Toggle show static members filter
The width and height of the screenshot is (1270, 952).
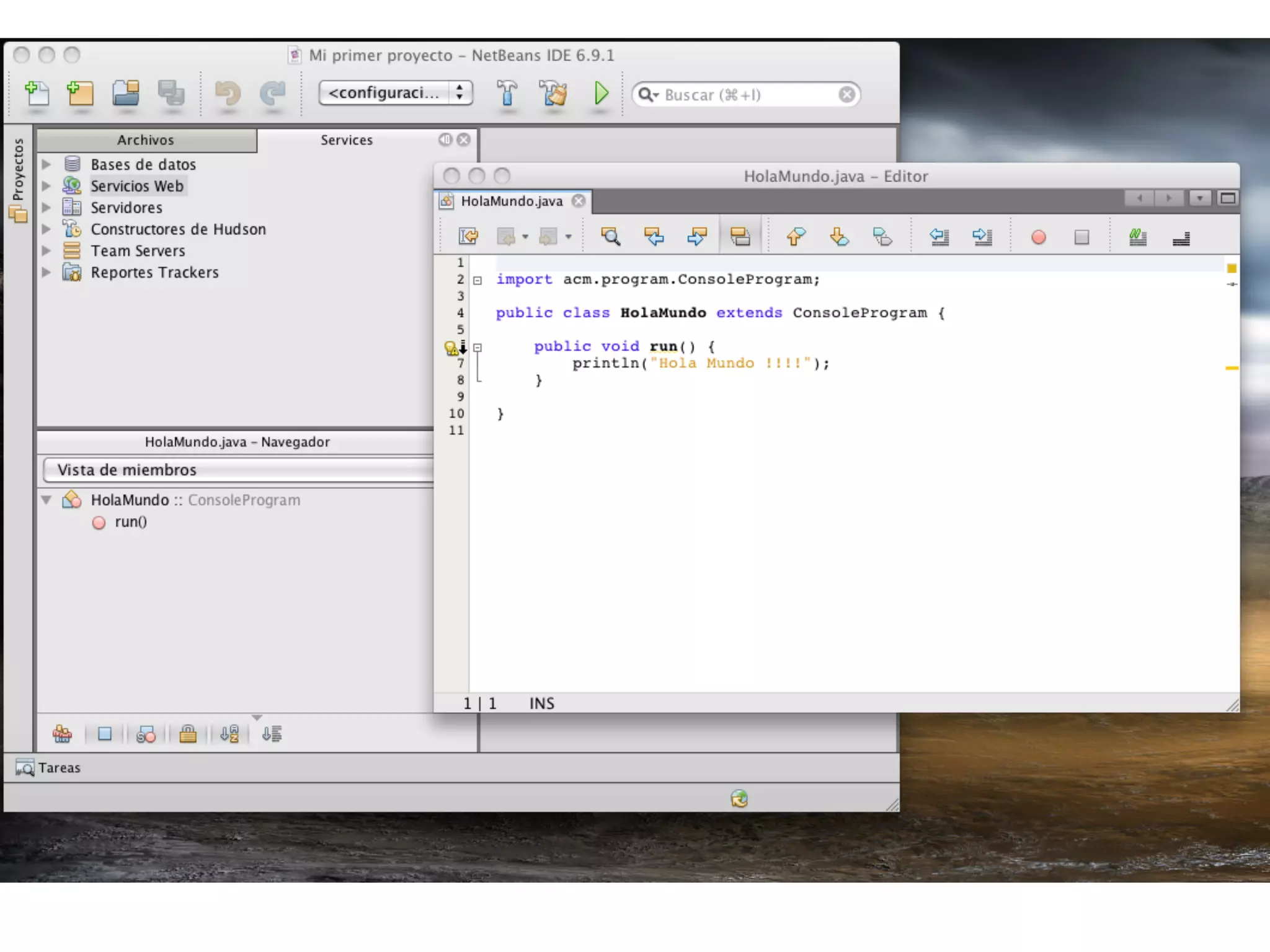[146, 734]
